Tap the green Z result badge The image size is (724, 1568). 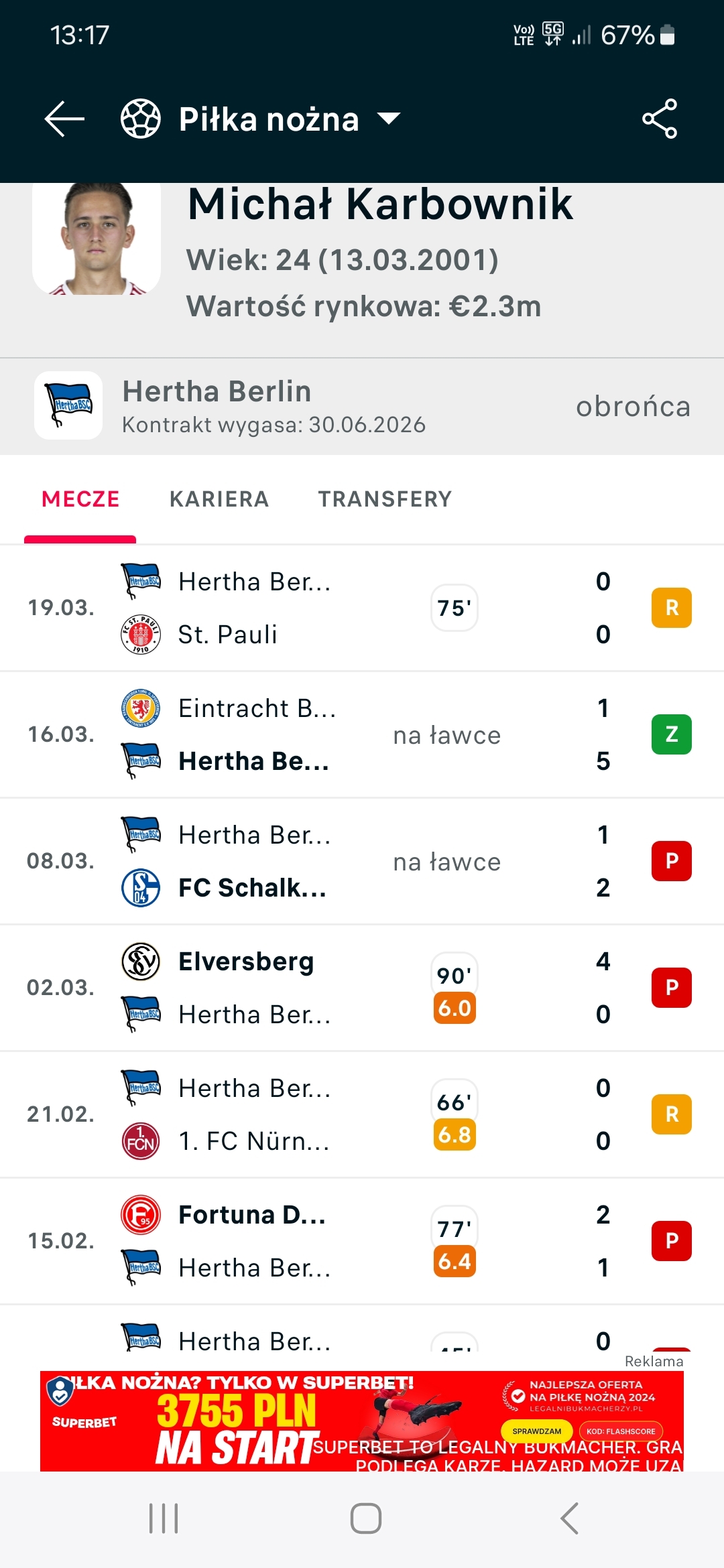click(x=671, y=734)
